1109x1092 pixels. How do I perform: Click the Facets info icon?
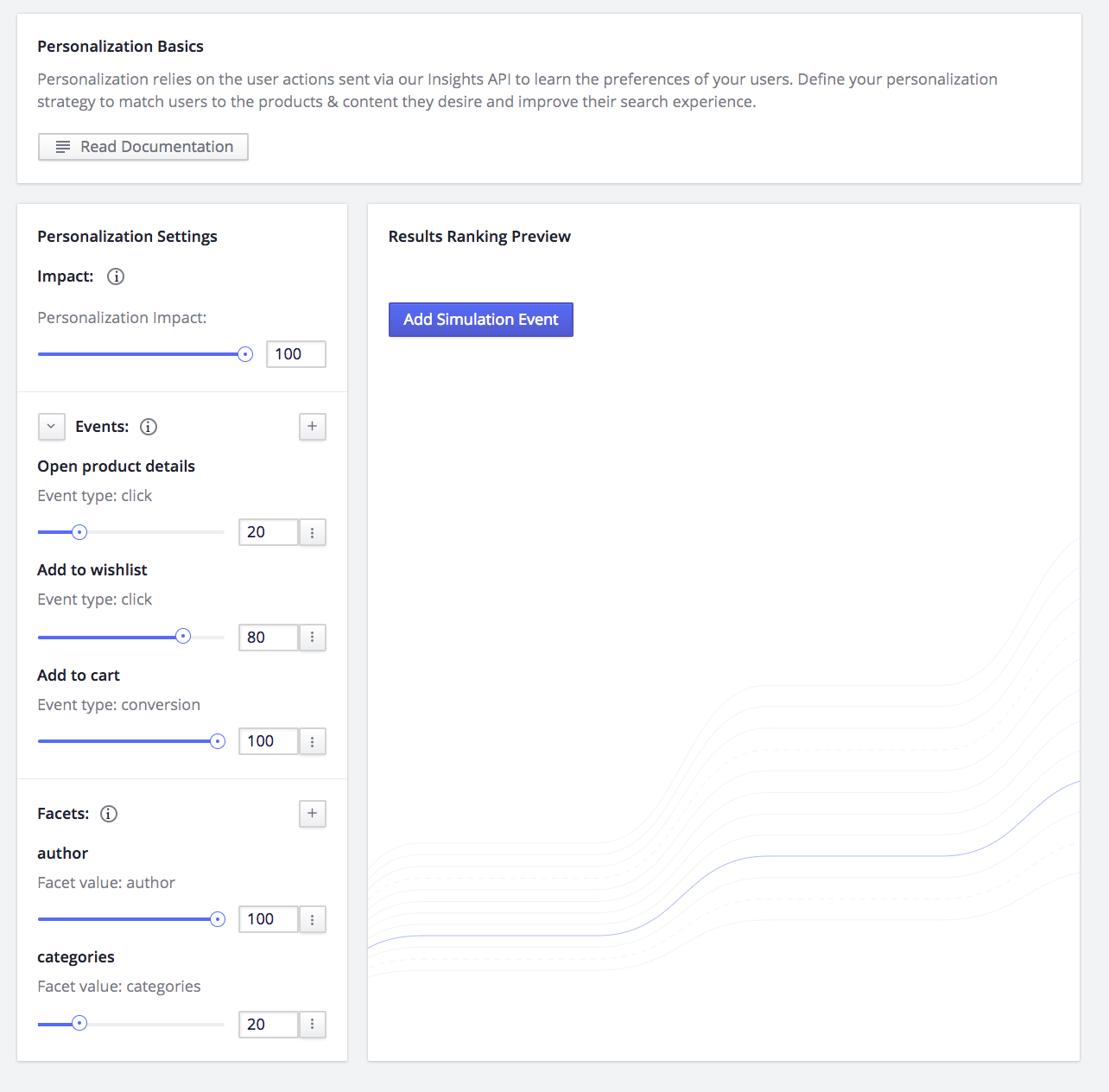point(109,814)
